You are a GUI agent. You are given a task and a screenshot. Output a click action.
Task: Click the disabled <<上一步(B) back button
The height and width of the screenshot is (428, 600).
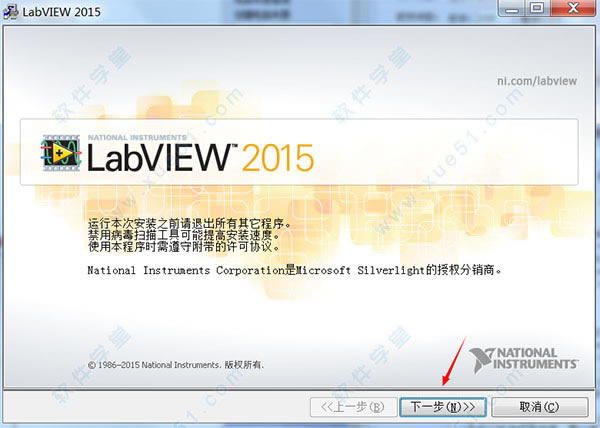(353, 407)
